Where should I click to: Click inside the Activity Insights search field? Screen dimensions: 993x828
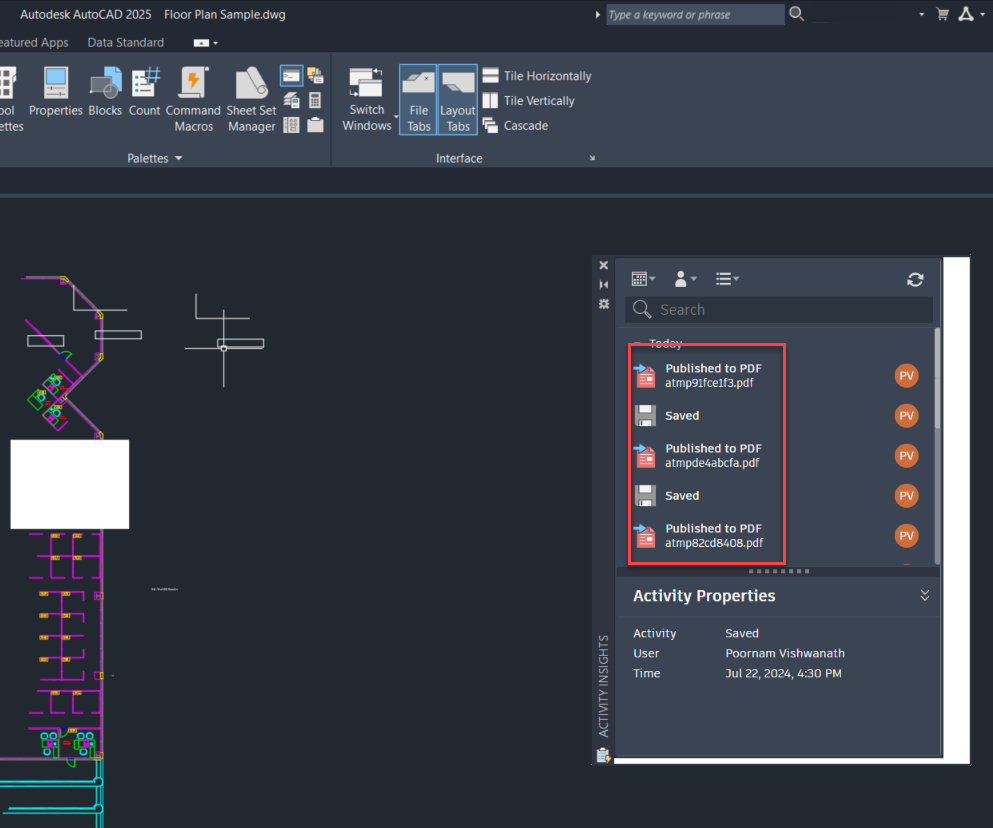click(780, 309)
